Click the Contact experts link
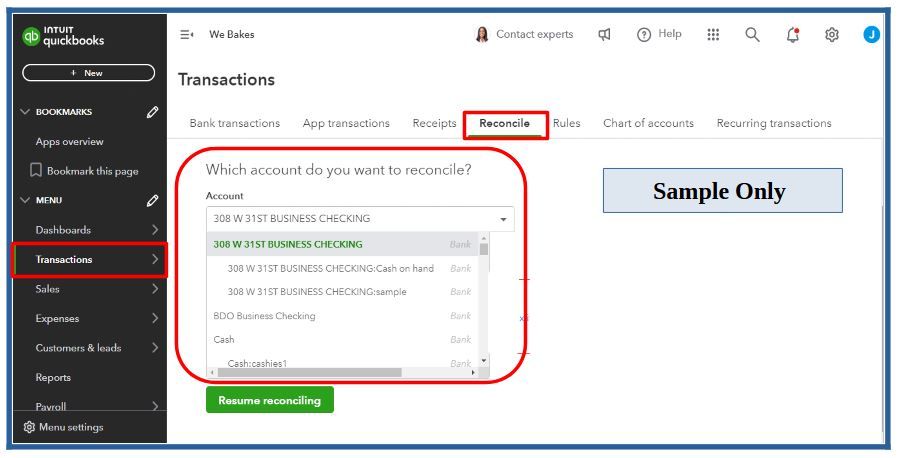This screenshot has height=458, width=898. (x=534, y=34)
